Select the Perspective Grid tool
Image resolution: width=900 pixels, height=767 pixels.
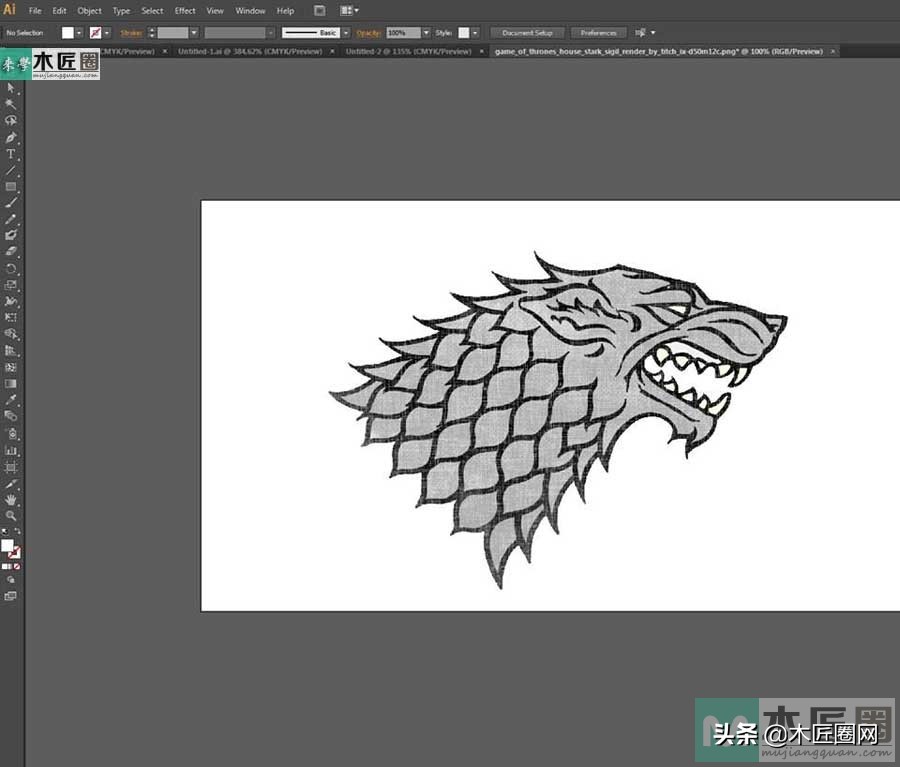(10, 350)
